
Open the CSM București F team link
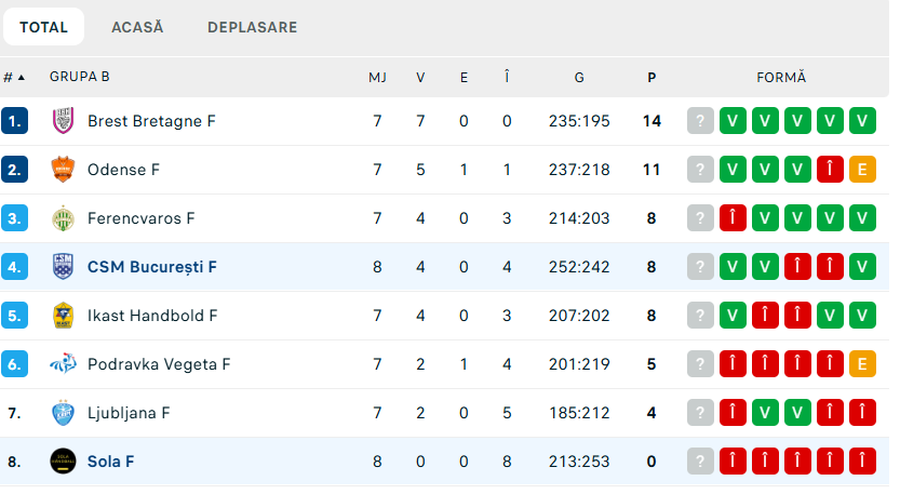(152, 267)
